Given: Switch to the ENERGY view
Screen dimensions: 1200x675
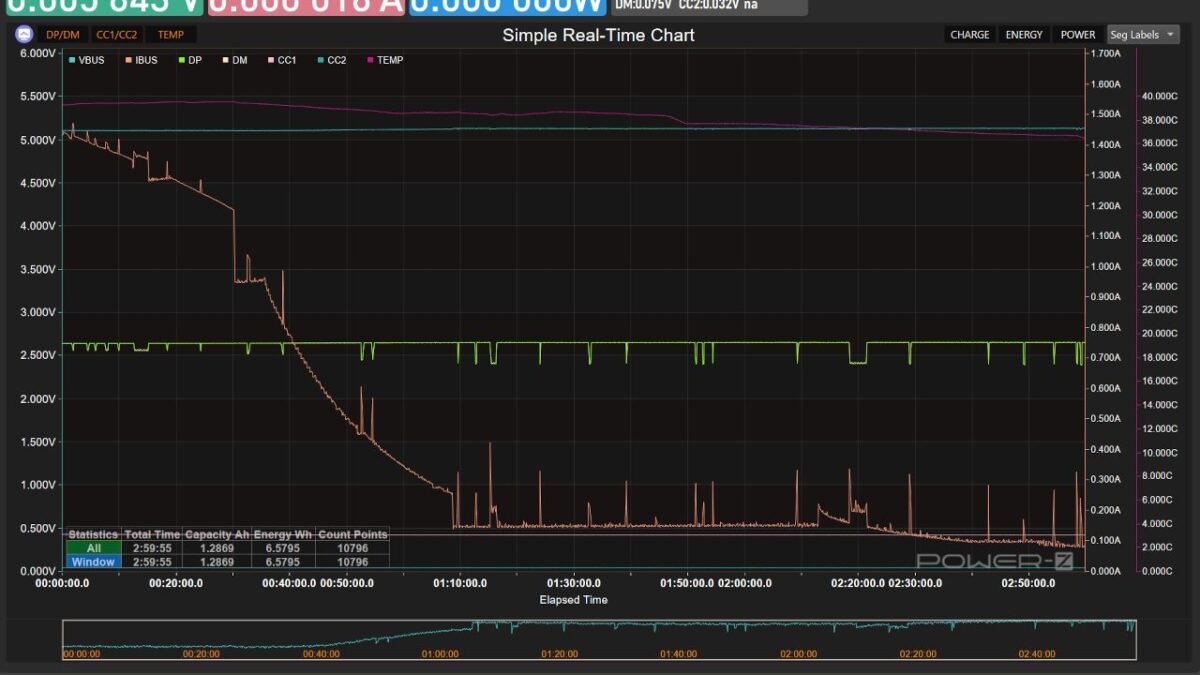Looking at the screenshot, I should pos(1024,35).
